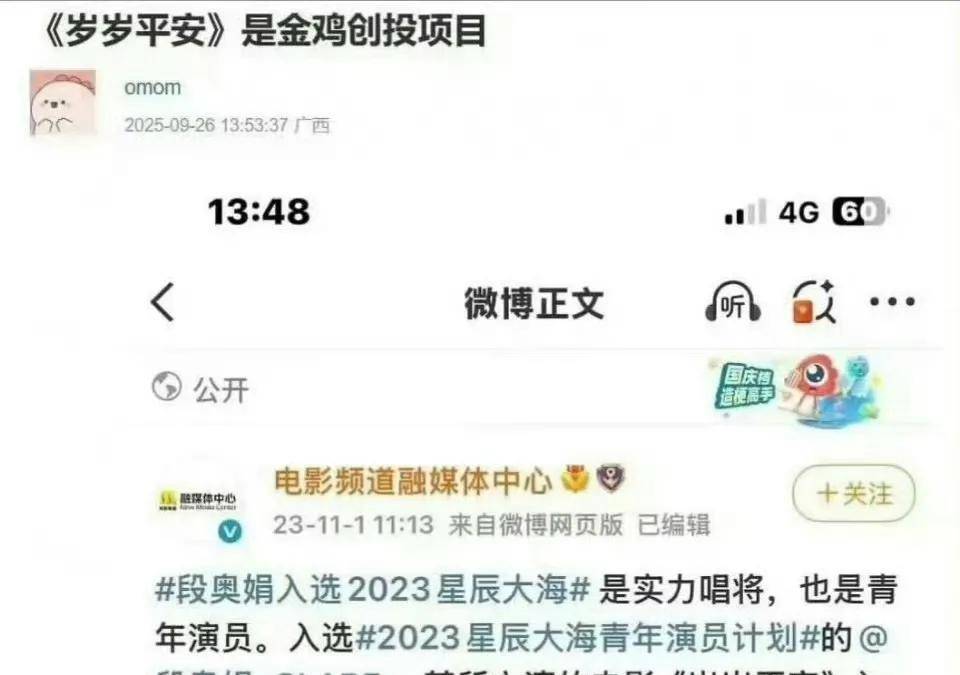Tap the blue verified V badge
960x675 pixels.
click(230, 530)
